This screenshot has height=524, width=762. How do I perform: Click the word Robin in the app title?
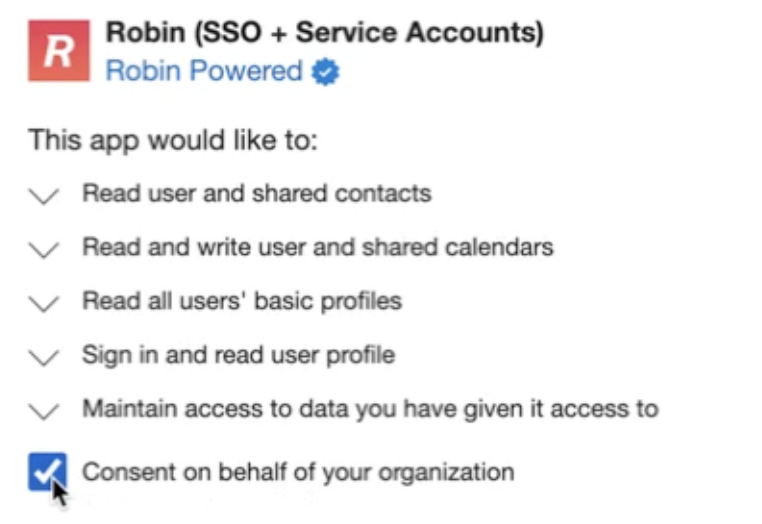146,33
